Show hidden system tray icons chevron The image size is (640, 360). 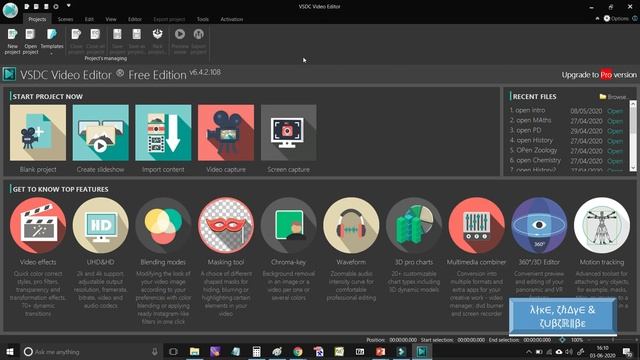click(x=529, y=352)
